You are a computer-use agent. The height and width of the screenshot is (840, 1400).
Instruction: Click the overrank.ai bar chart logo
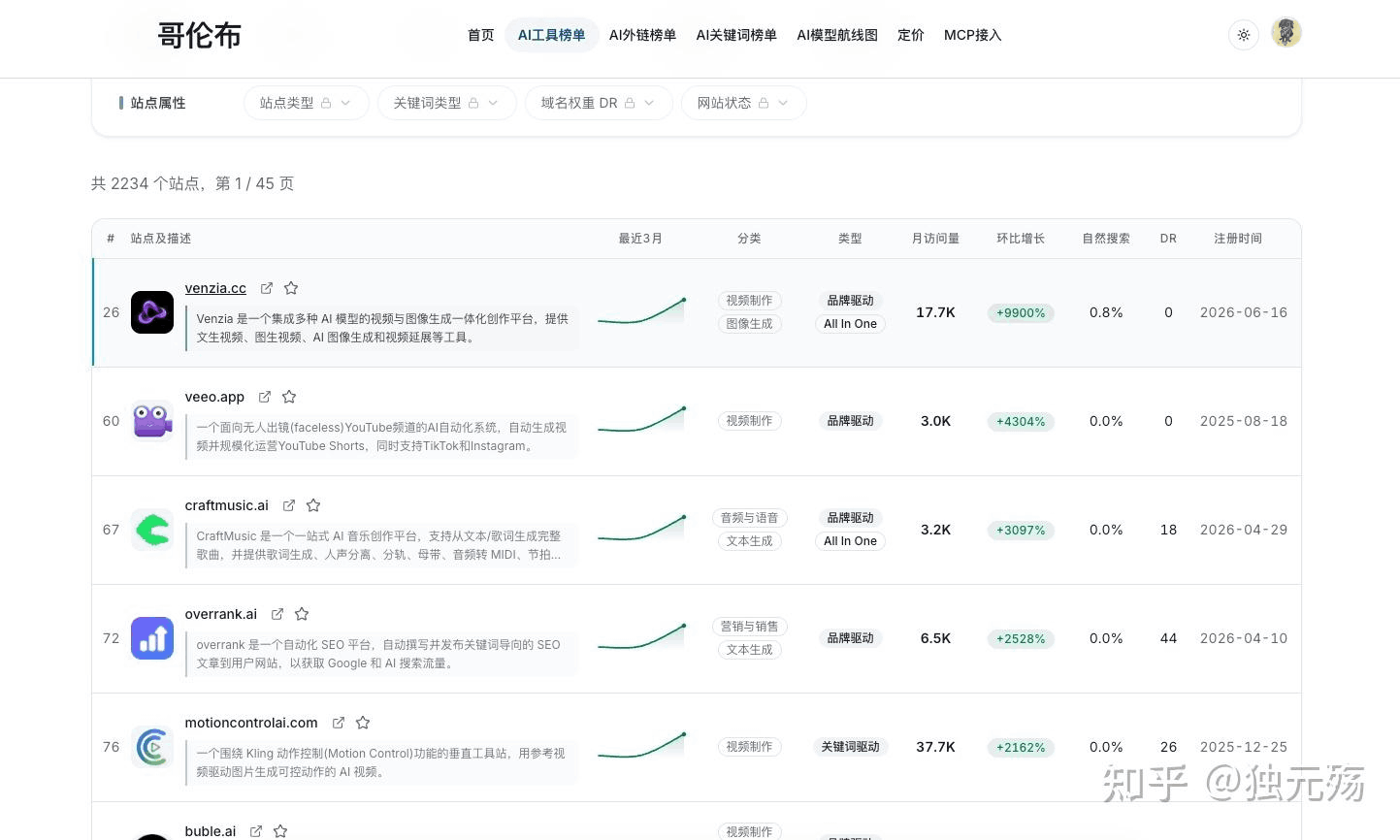click(152, 638)
